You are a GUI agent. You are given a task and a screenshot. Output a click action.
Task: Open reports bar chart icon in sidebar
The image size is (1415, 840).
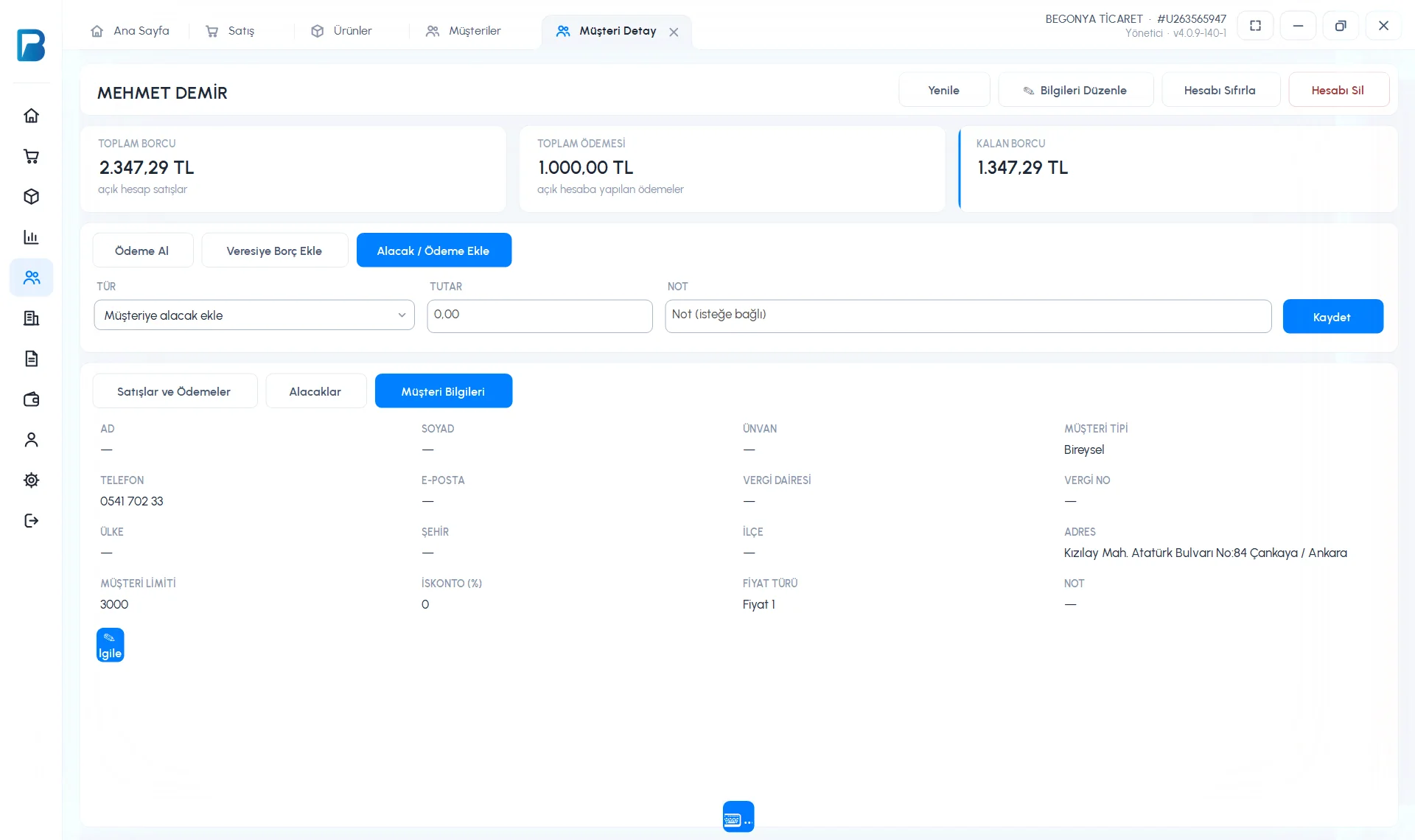pyautogui.click(x=31, y=237)
